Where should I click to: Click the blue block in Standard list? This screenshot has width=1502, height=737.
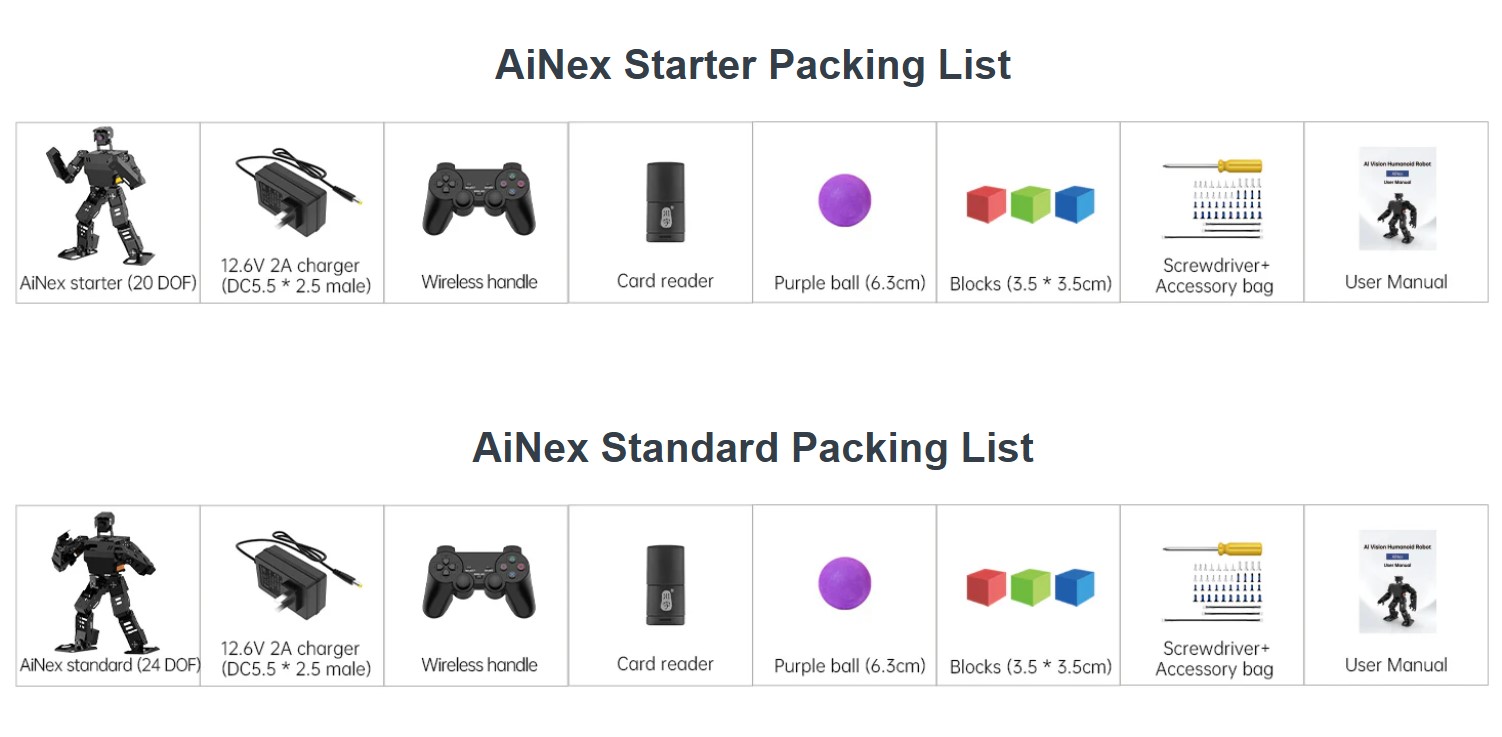(x=1074, y=587)
